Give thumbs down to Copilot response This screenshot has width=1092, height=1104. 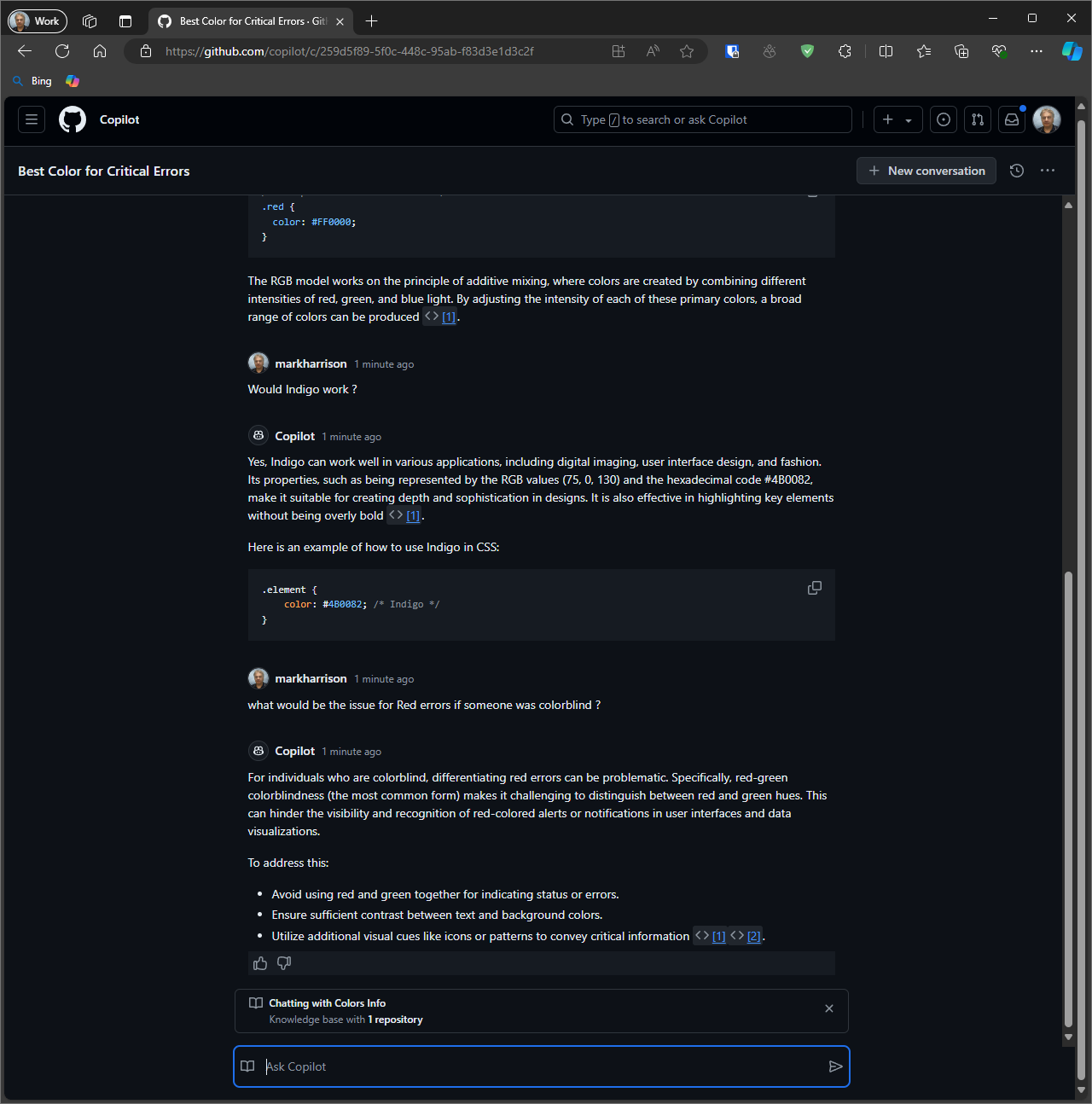284,963
